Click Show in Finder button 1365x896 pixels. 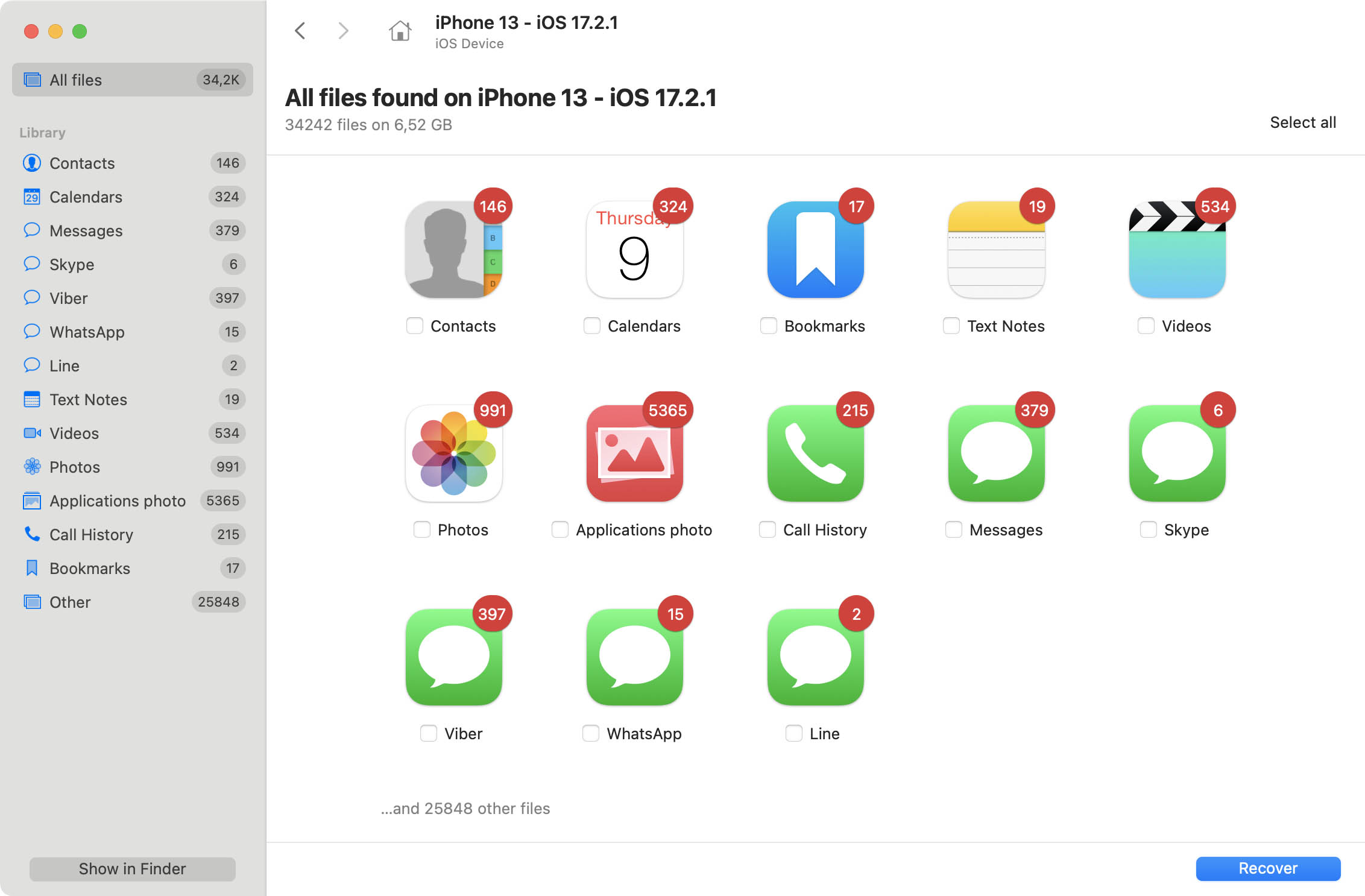click(133, 867)
